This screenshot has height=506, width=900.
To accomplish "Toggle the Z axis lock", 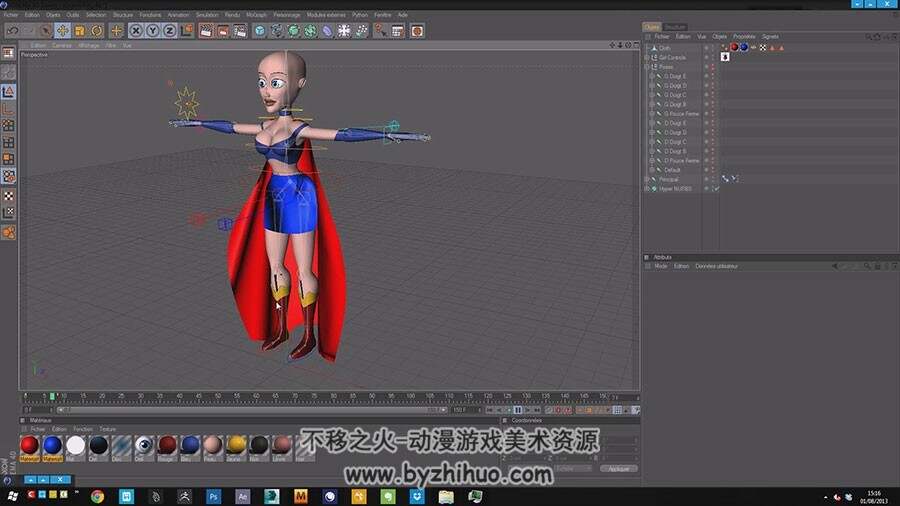I will (169, 30).
